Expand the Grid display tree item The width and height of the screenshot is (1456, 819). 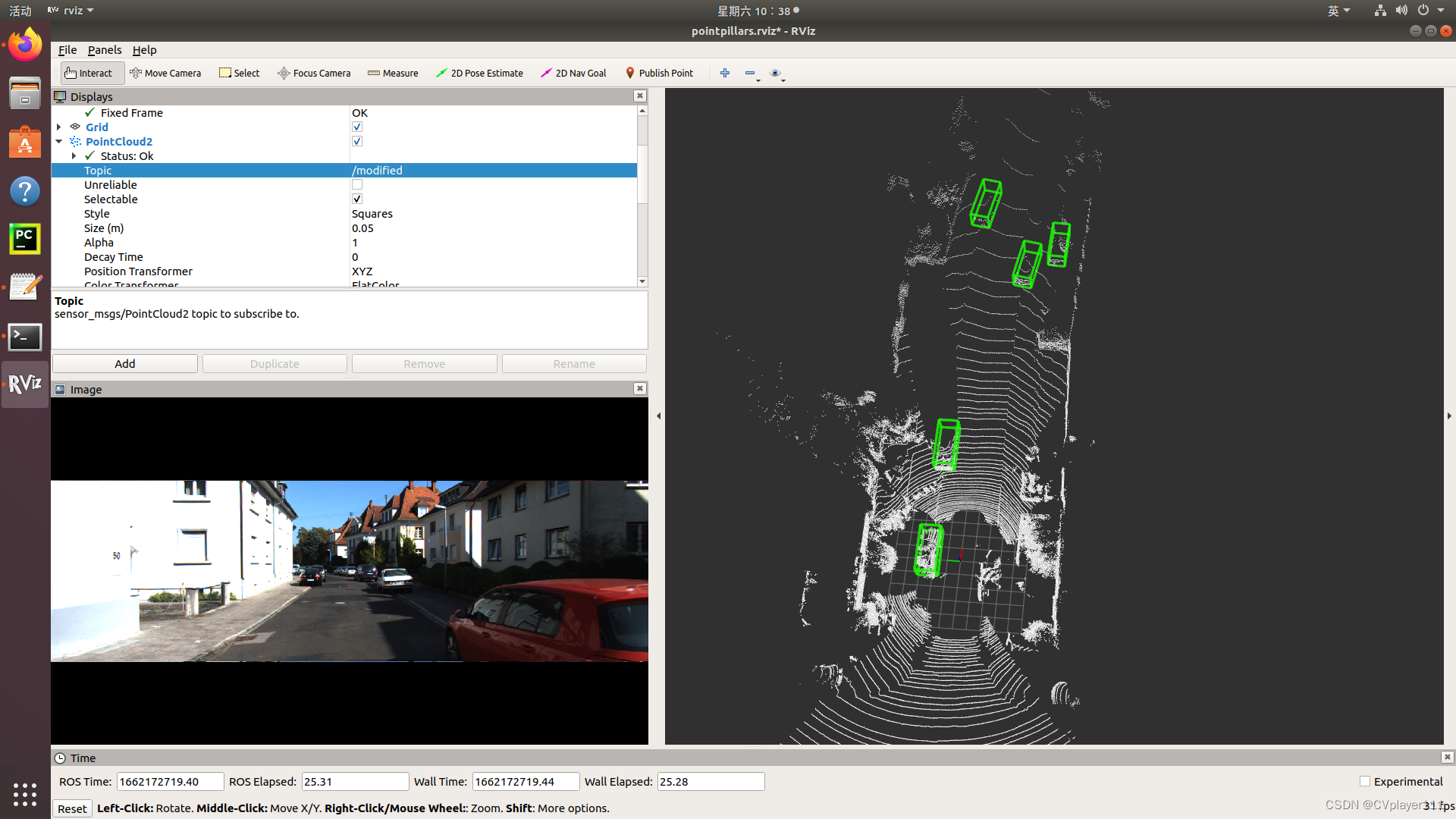point(59,127)
